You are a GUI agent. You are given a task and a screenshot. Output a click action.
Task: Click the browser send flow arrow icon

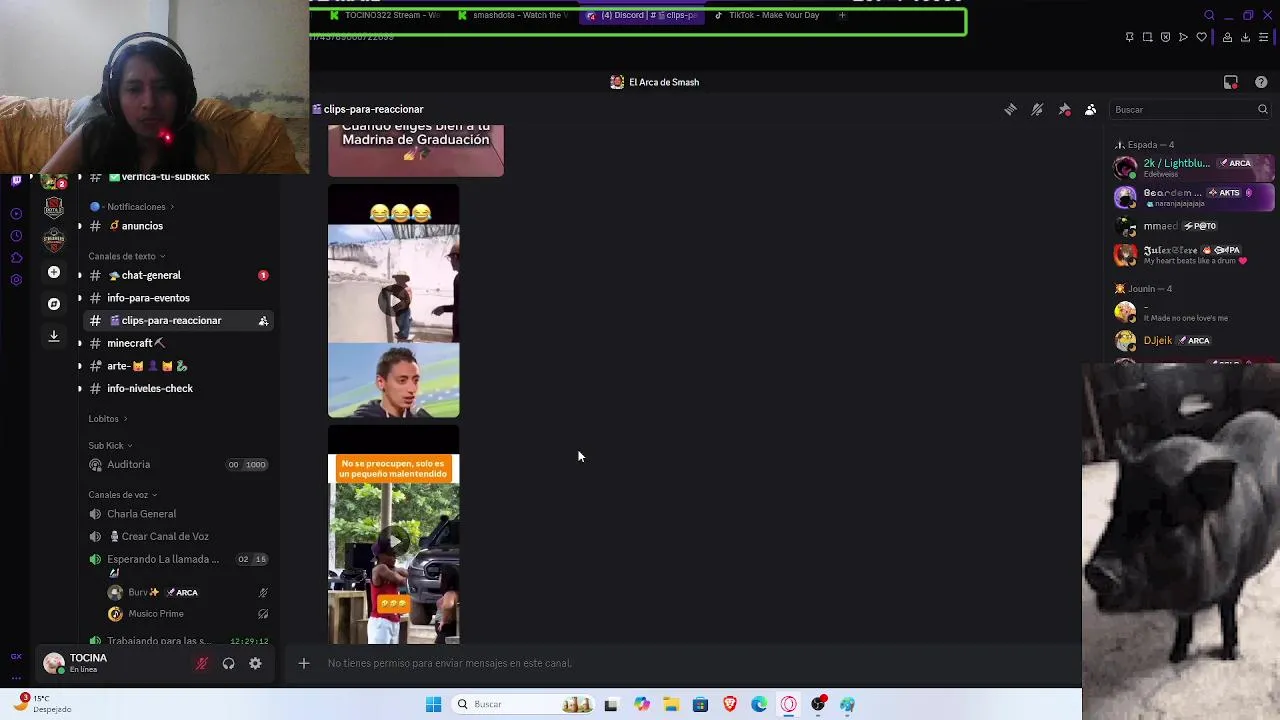1183,37
